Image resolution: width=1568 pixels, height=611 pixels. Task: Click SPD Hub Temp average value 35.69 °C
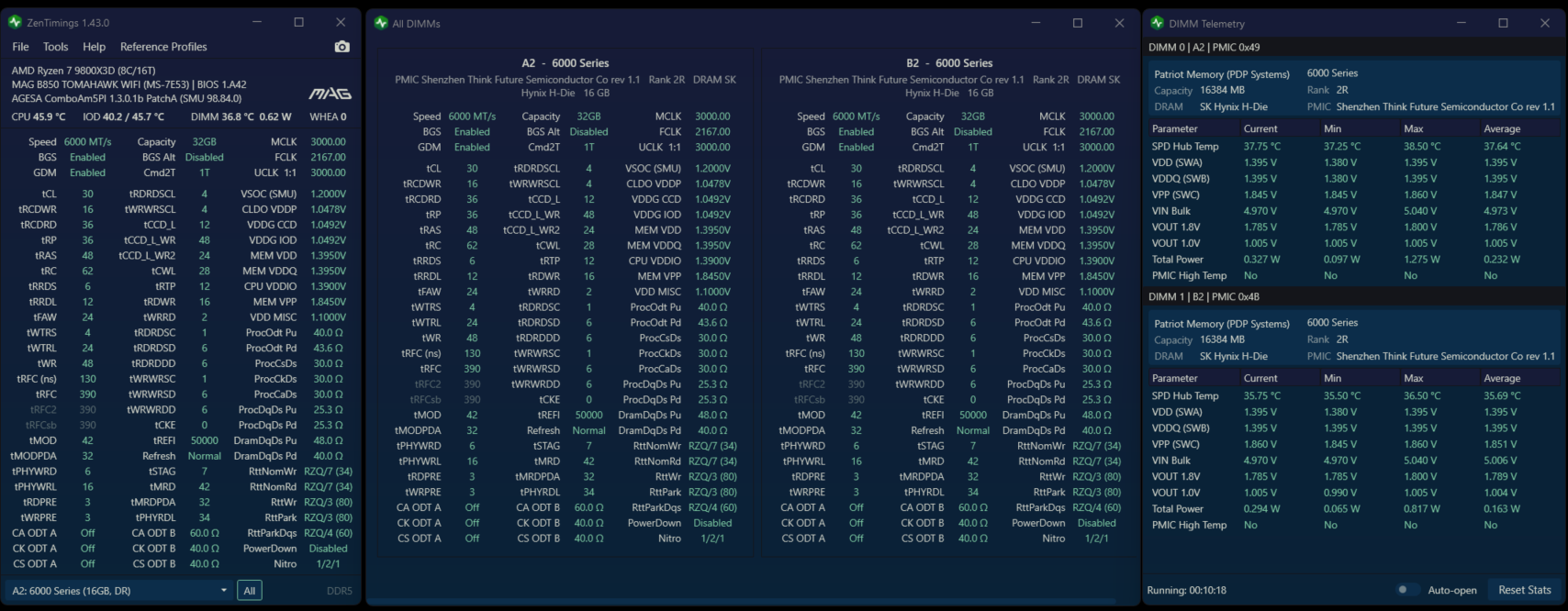(x=1502, y=395)
